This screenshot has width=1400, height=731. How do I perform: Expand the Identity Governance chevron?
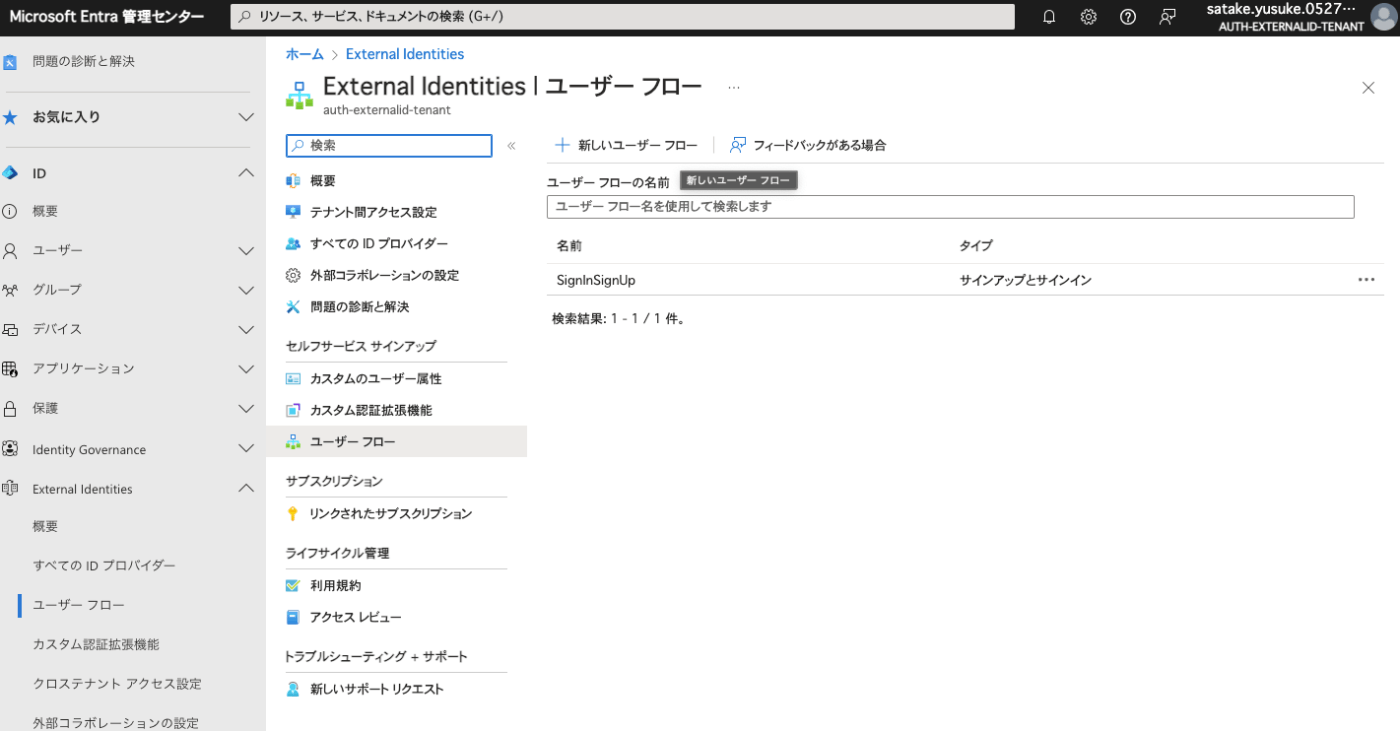246,449
